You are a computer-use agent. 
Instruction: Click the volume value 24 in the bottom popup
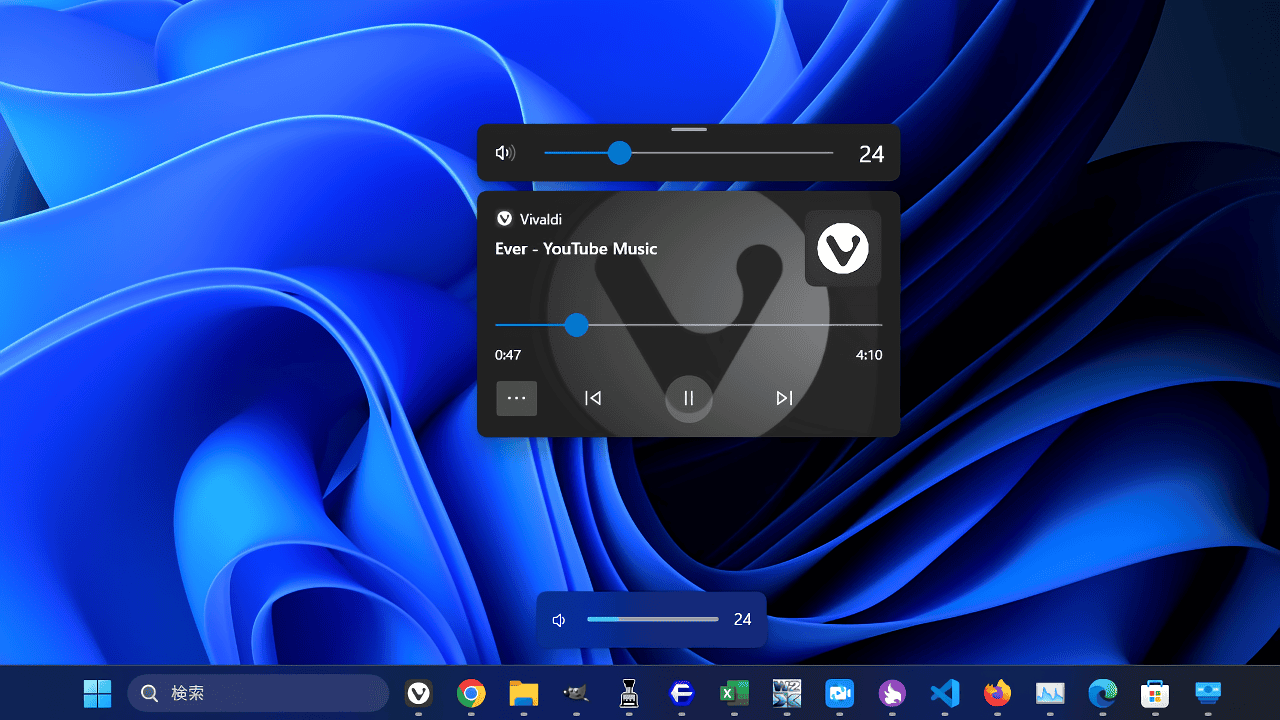coord(742,620)
